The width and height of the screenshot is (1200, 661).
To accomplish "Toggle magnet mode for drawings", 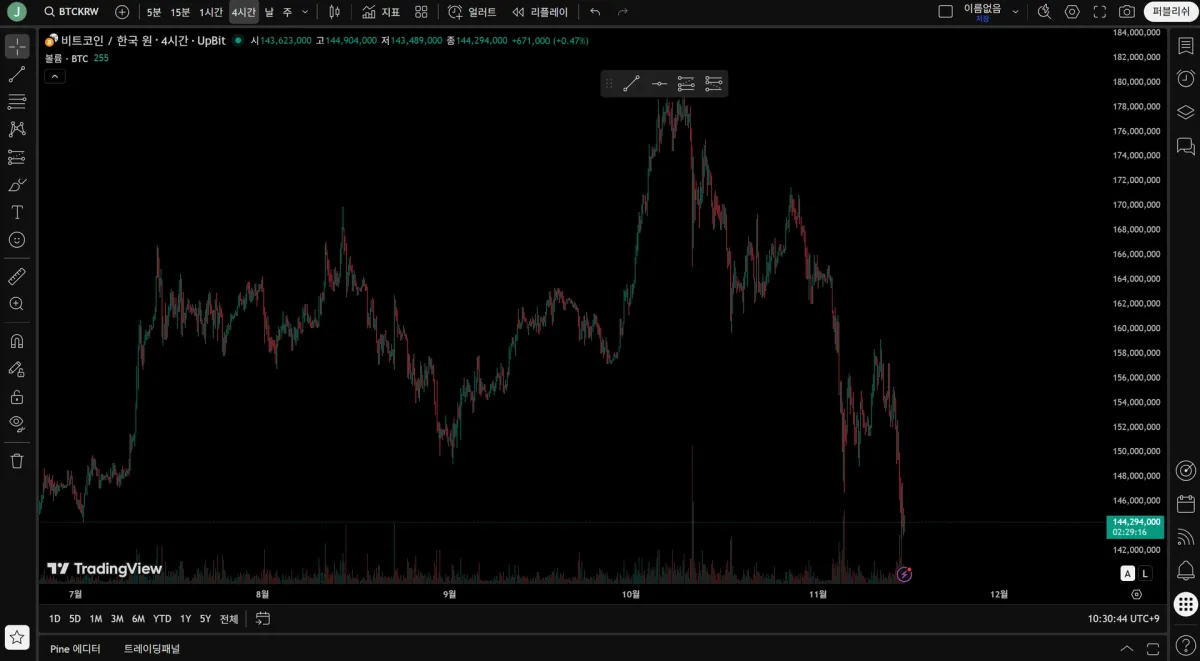I will pyautogui.click(x=17, y=341).
